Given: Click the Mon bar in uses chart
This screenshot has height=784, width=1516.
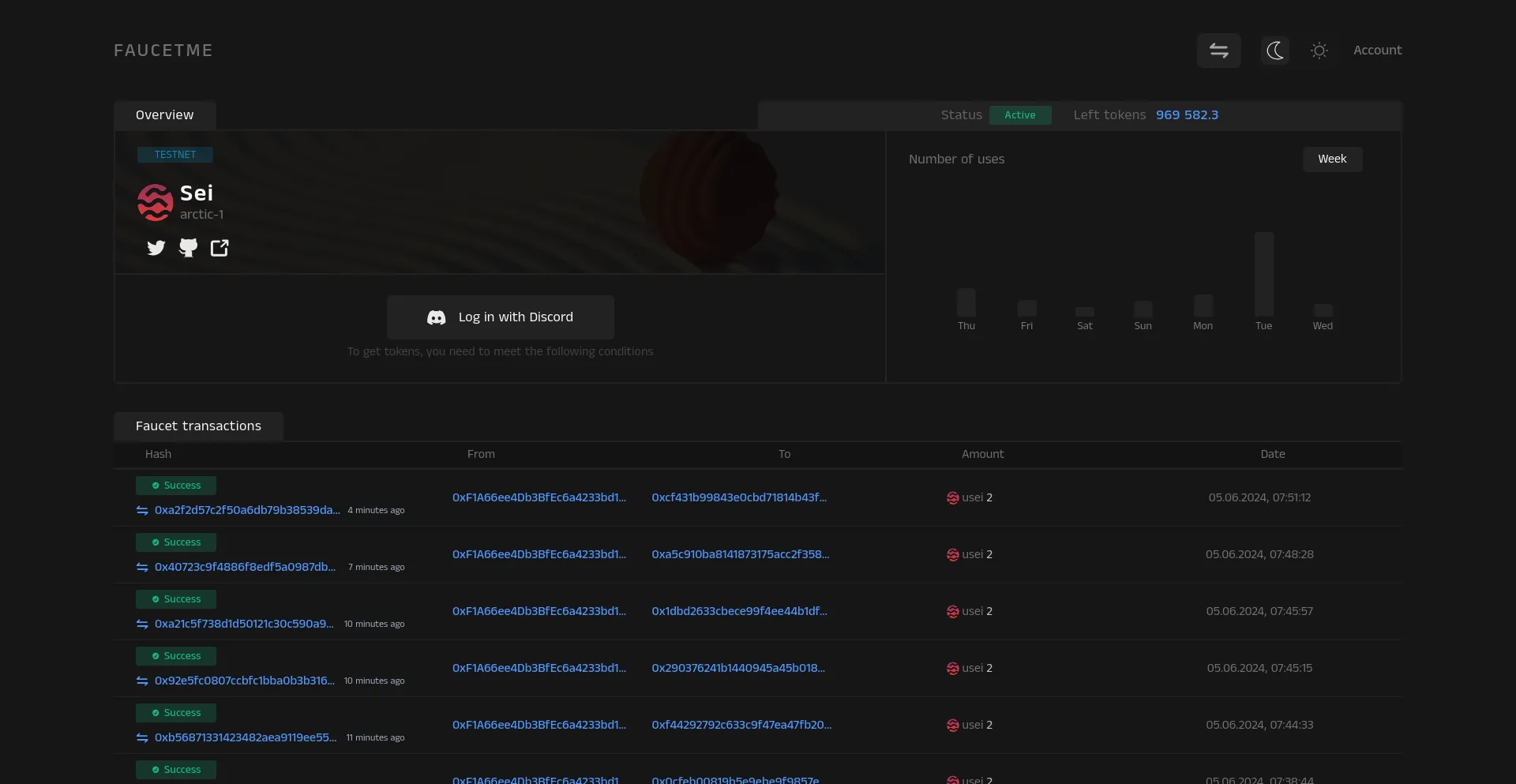Looking at the screenshot, I should pyautogui.click(x=1203, y=306).
